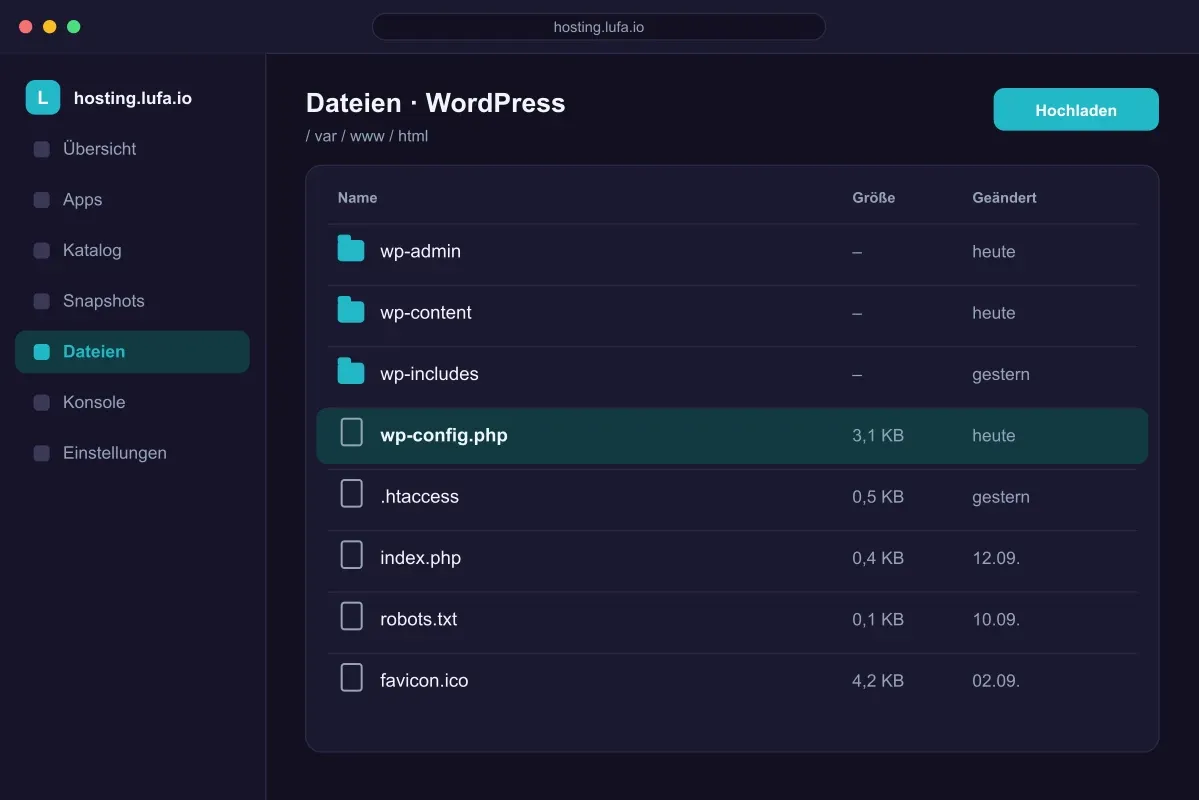Click the index.php file icon

(x=352, y=554)
